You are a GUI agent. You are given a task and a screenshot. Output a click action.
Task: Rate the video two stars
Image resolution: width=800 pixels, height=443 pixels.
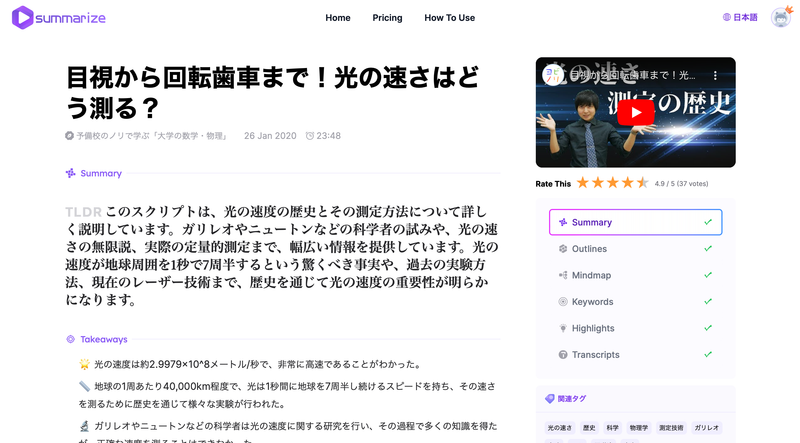pos(597,183)
